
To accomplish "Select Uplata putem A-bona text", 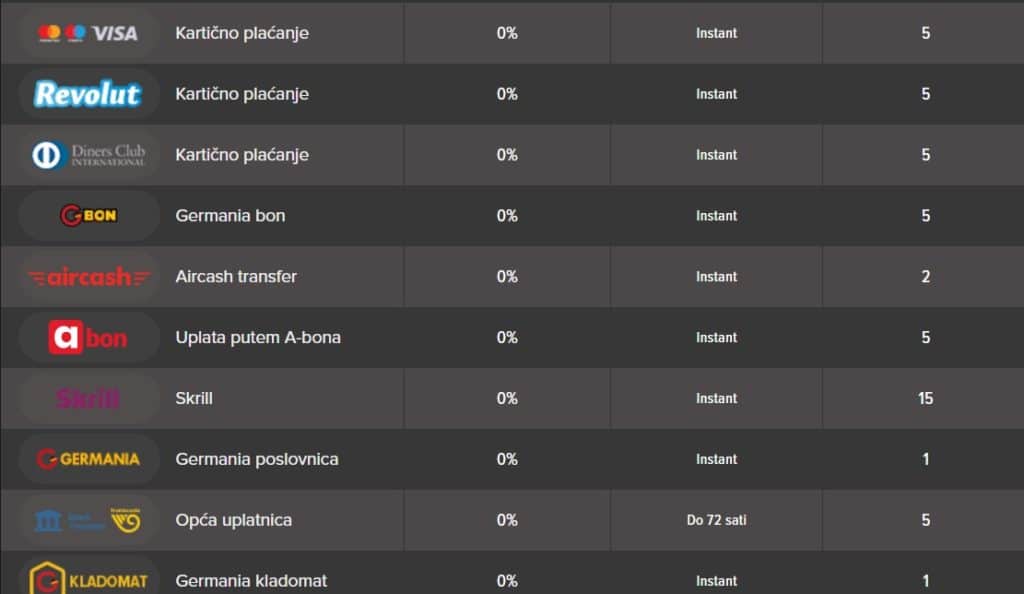I will pyautogui.click(x=258, y=337).
